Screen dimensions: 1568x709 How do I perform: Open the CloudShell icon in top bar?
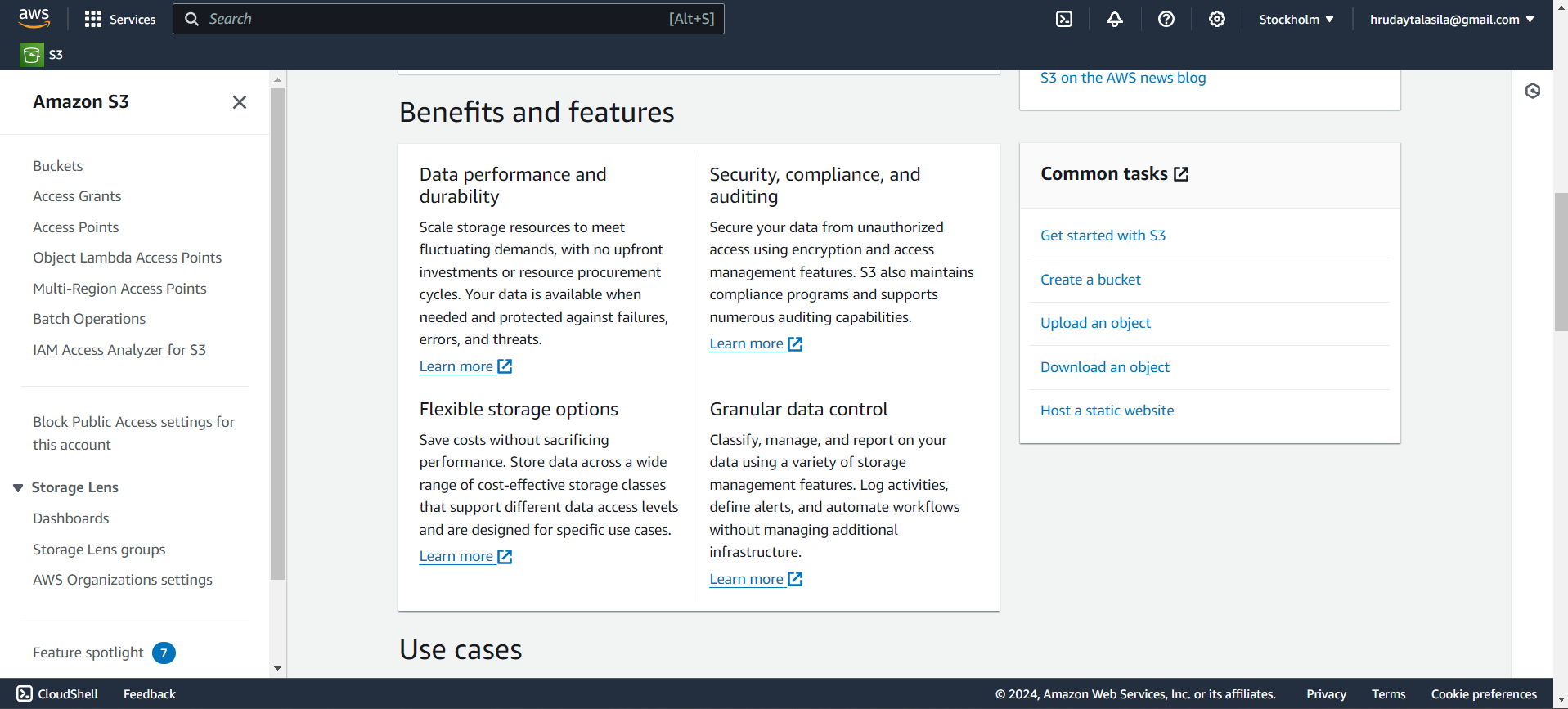(x=1063, y=19)
